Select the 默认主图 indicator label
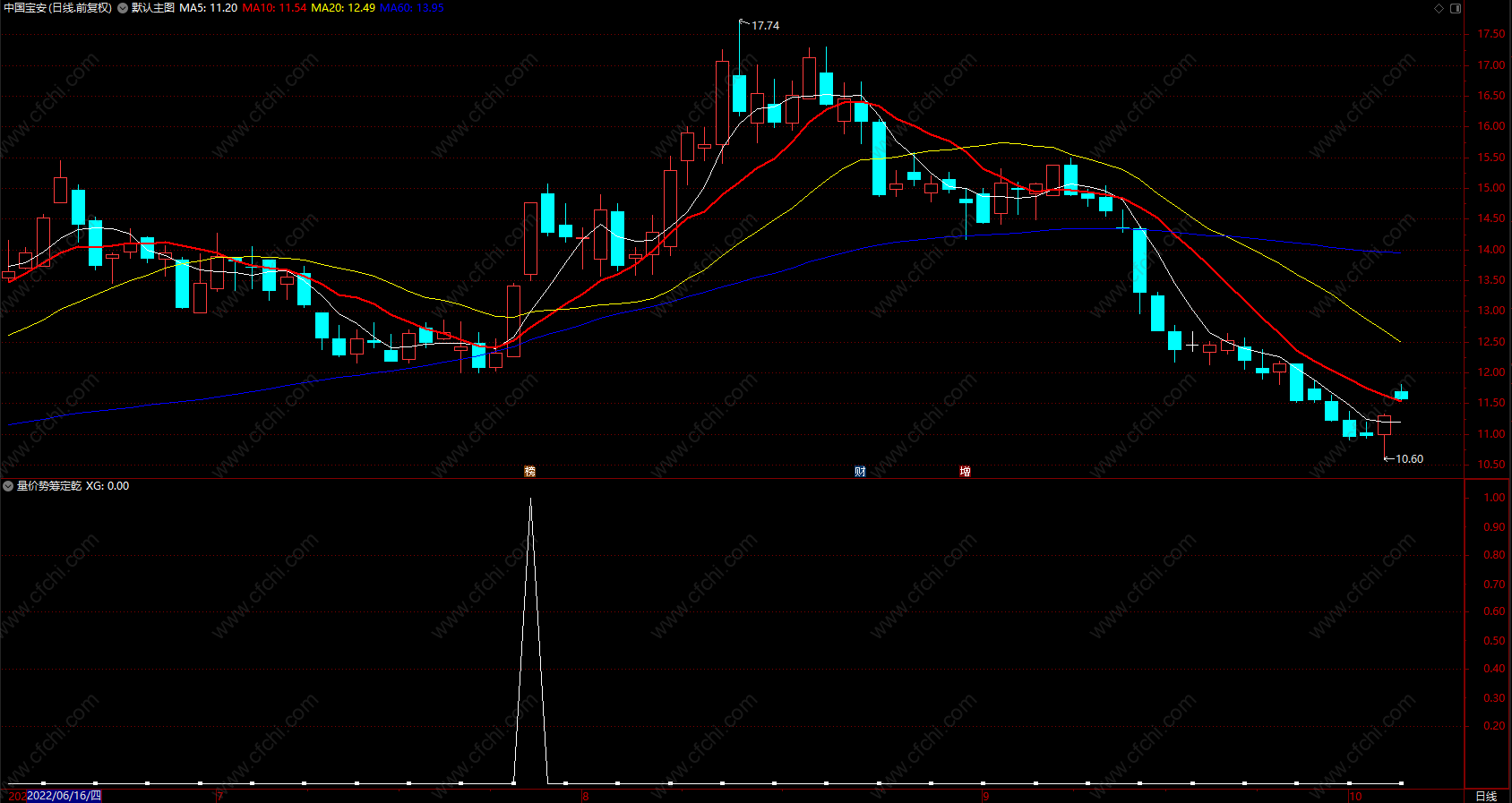The height and width of the screenshot is (803, 1512). point(152,8)
